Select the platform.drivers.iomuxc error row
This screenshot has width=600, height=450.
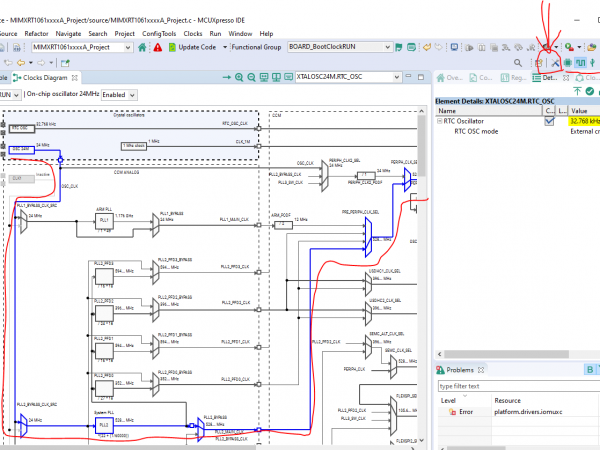click(530, 411)
